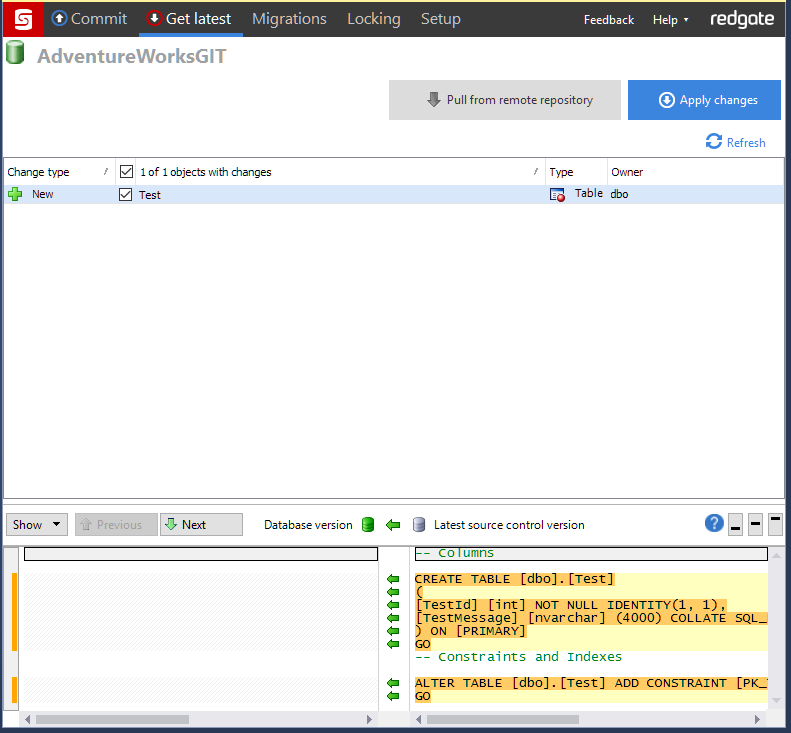Click the grey Latest source control version icon
Screen dimensions: 791x733
coord(419,525)
